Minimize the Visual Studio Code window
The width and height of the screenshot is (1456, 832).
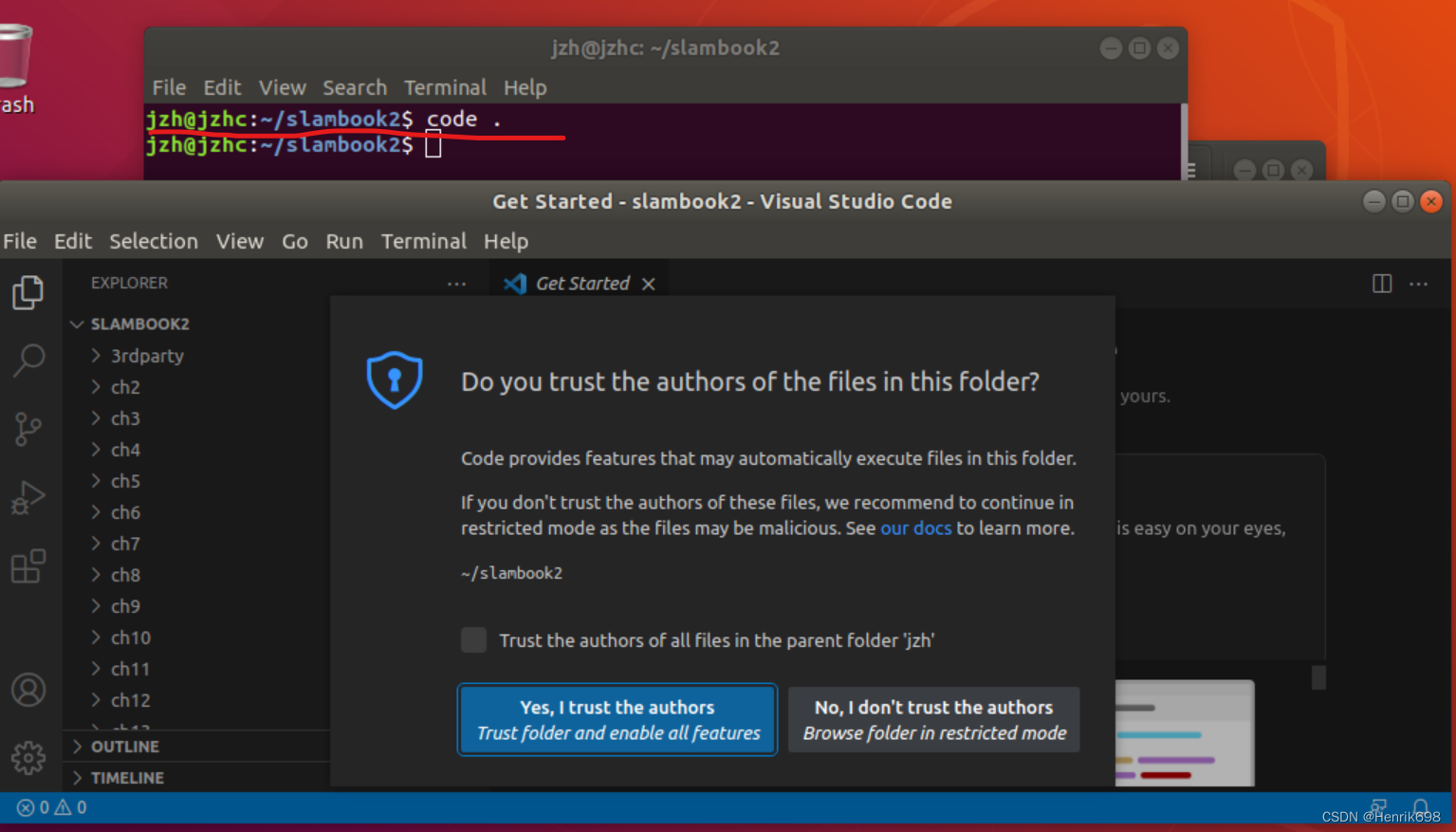(x=1374, y=201)
